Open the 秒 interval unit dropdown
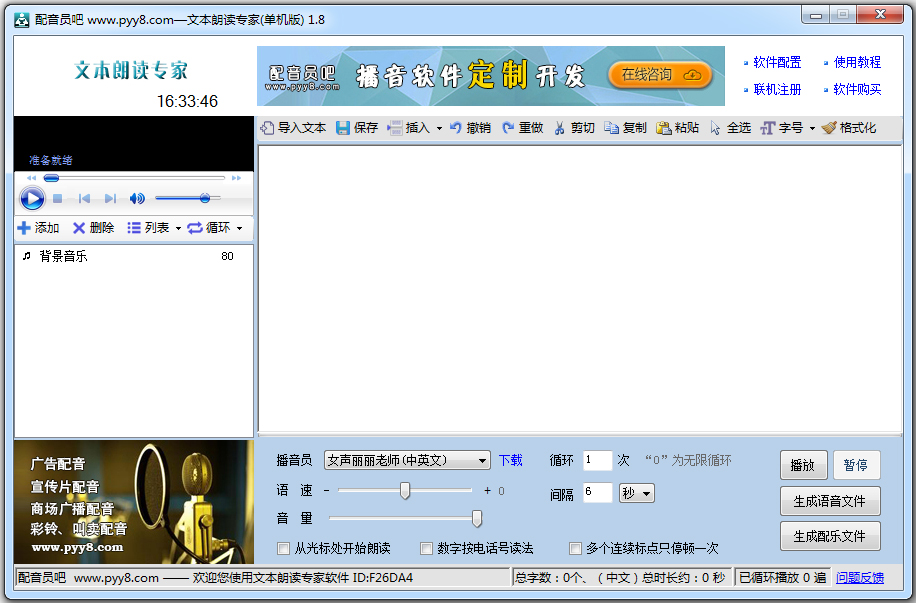The width and height of the screenshot is (916, 603). point(637,493)
